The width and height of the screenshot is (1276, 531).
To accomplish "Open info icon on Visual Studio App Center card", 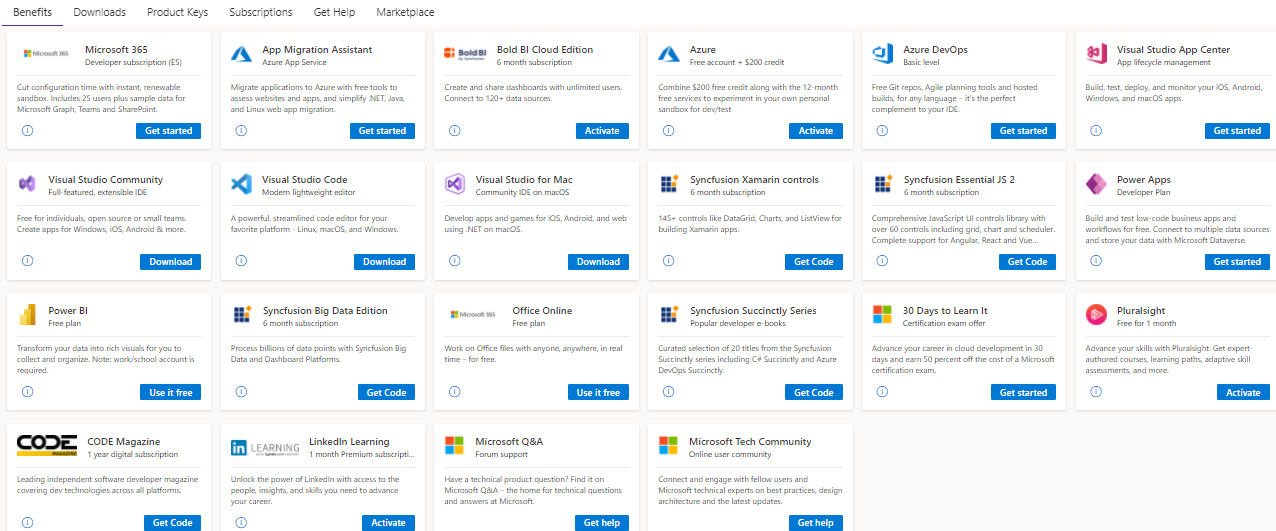I will click(x=1097, y=130).
